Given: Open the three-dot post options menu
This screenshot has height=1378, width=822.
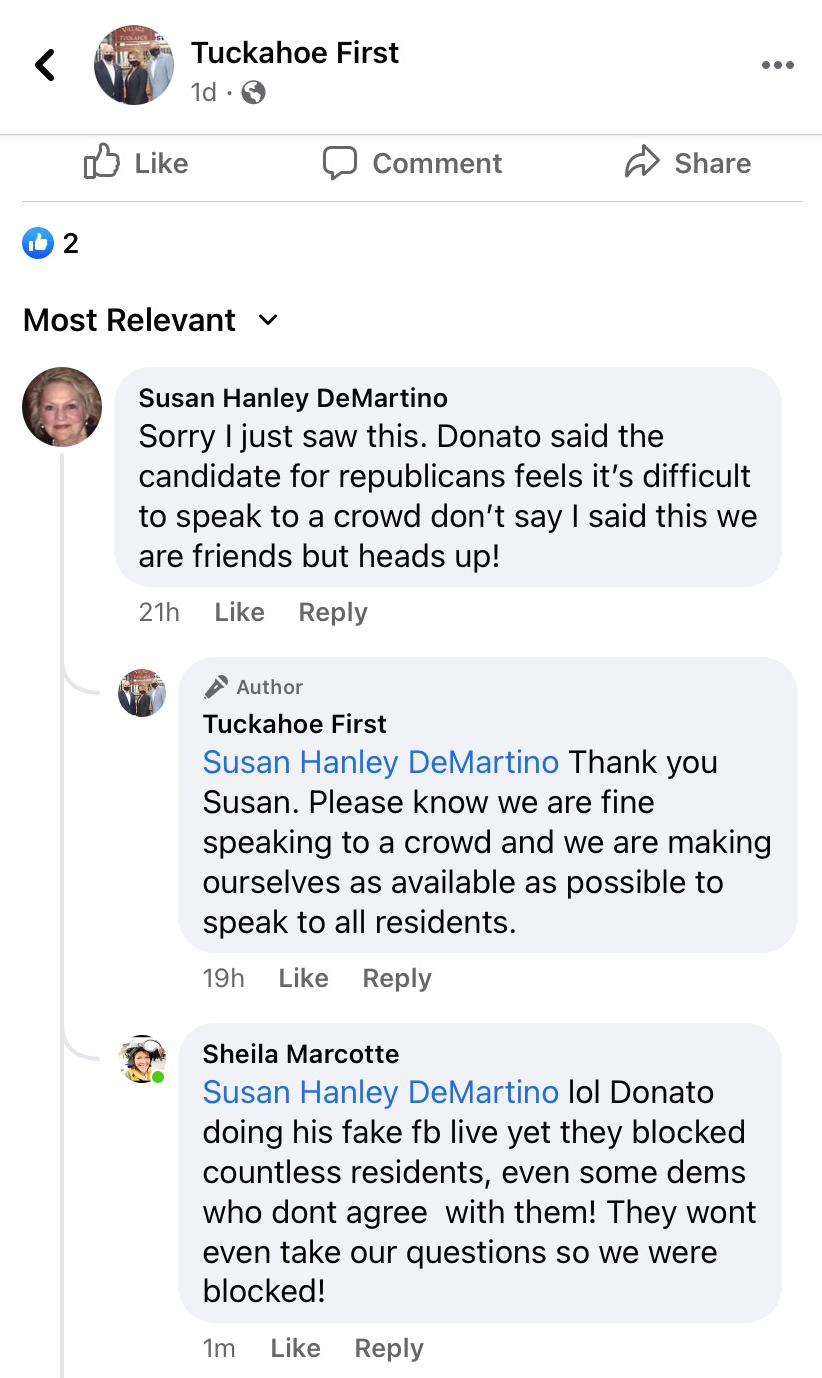Looking at the screenshot, I should 777,65.
